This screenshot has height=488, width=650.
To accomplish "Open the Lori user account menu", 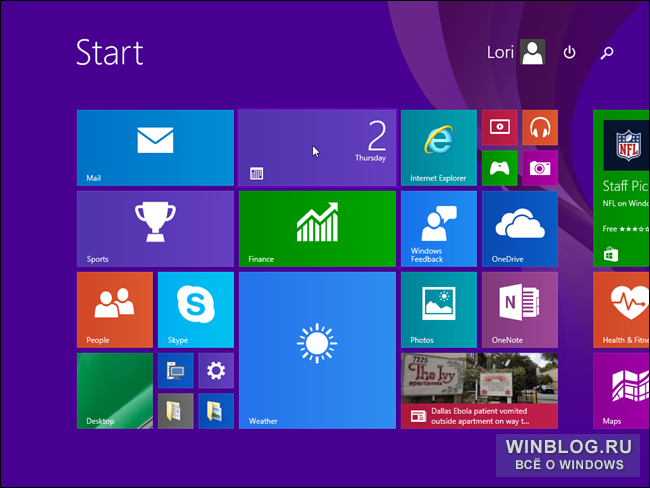I will tap(516, 52).
